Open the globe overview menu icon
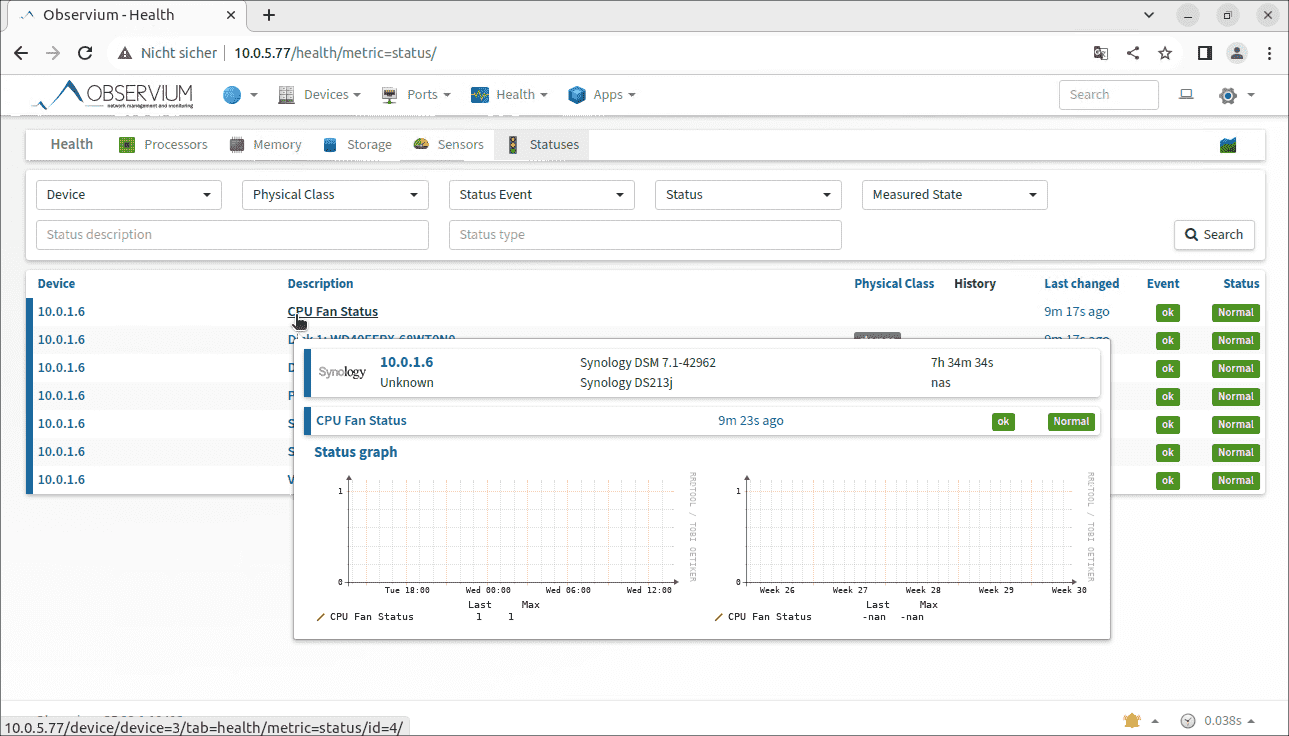1289x736 pixels. pyautogui.click(x=232, y=95)
